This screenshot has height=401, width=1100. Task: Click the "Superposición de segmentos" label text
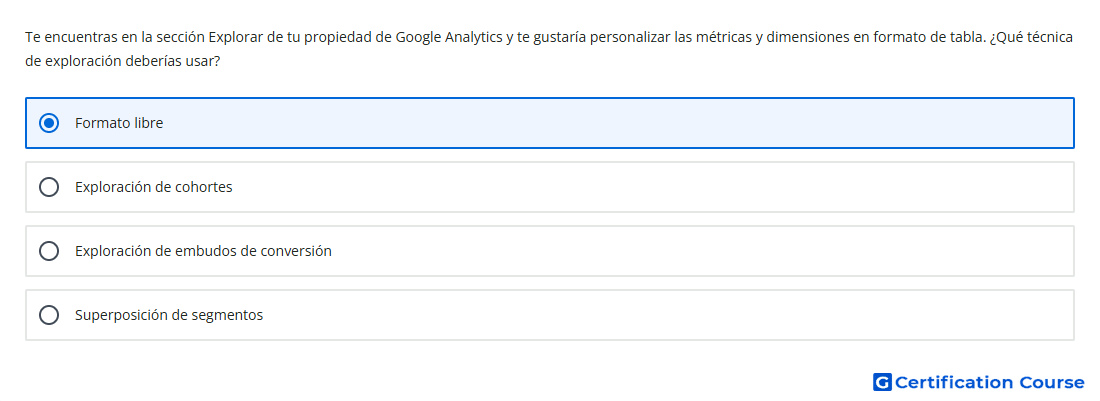169,315
